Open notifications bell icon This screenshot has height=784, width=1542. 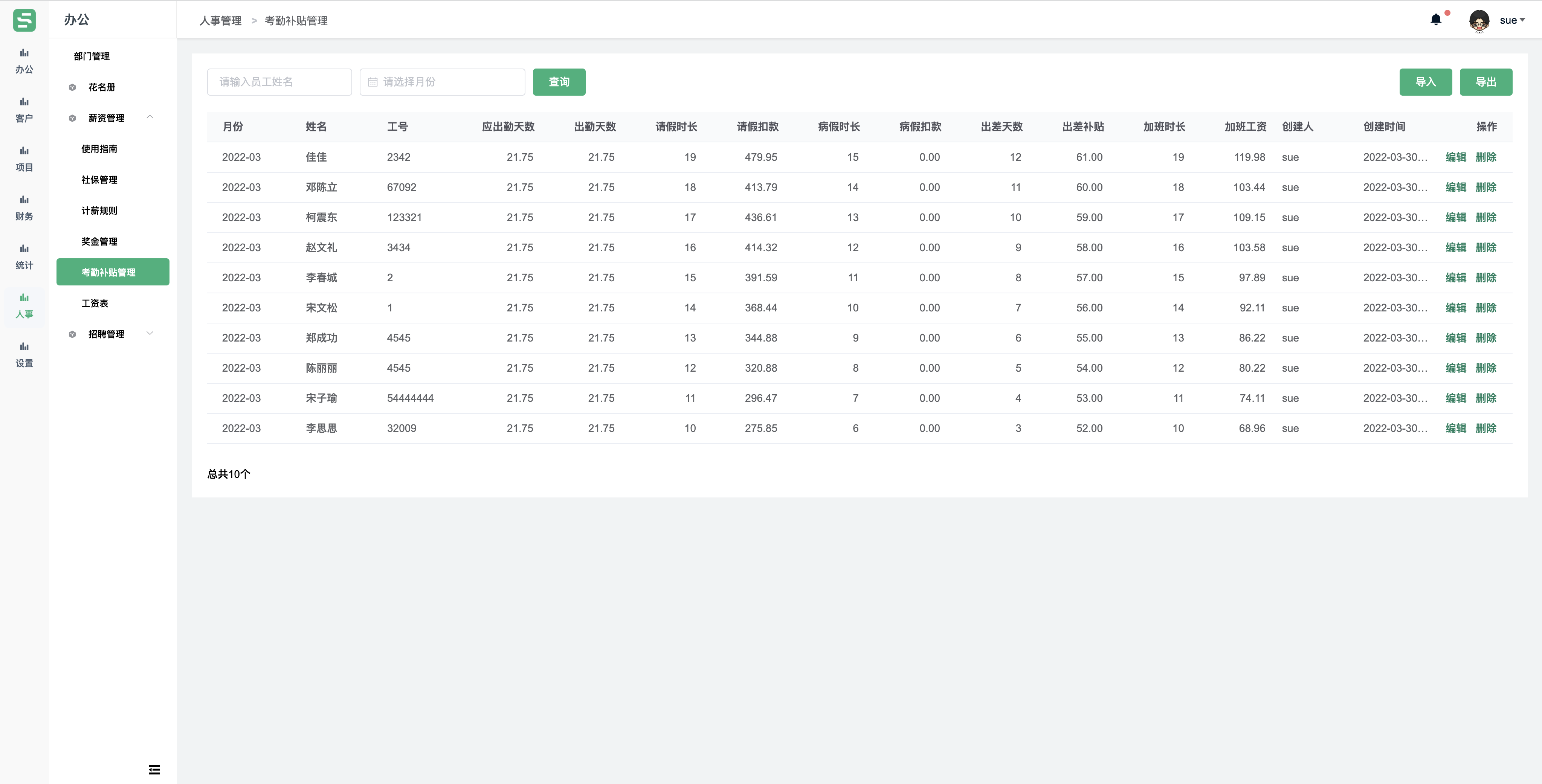point(1435,20)
